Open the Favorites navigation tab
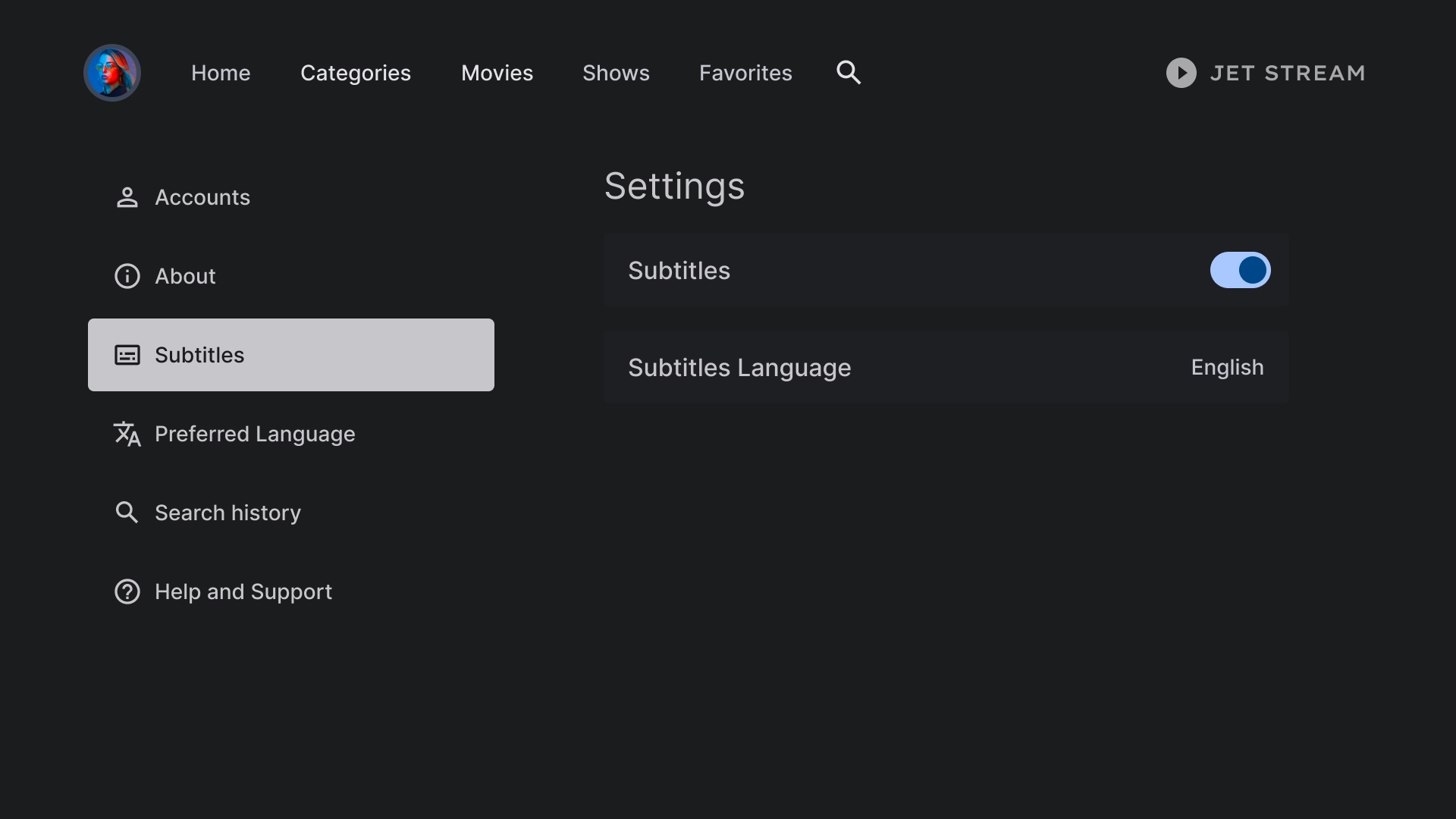Screen dimensions: 1456x819 (745, 72)
